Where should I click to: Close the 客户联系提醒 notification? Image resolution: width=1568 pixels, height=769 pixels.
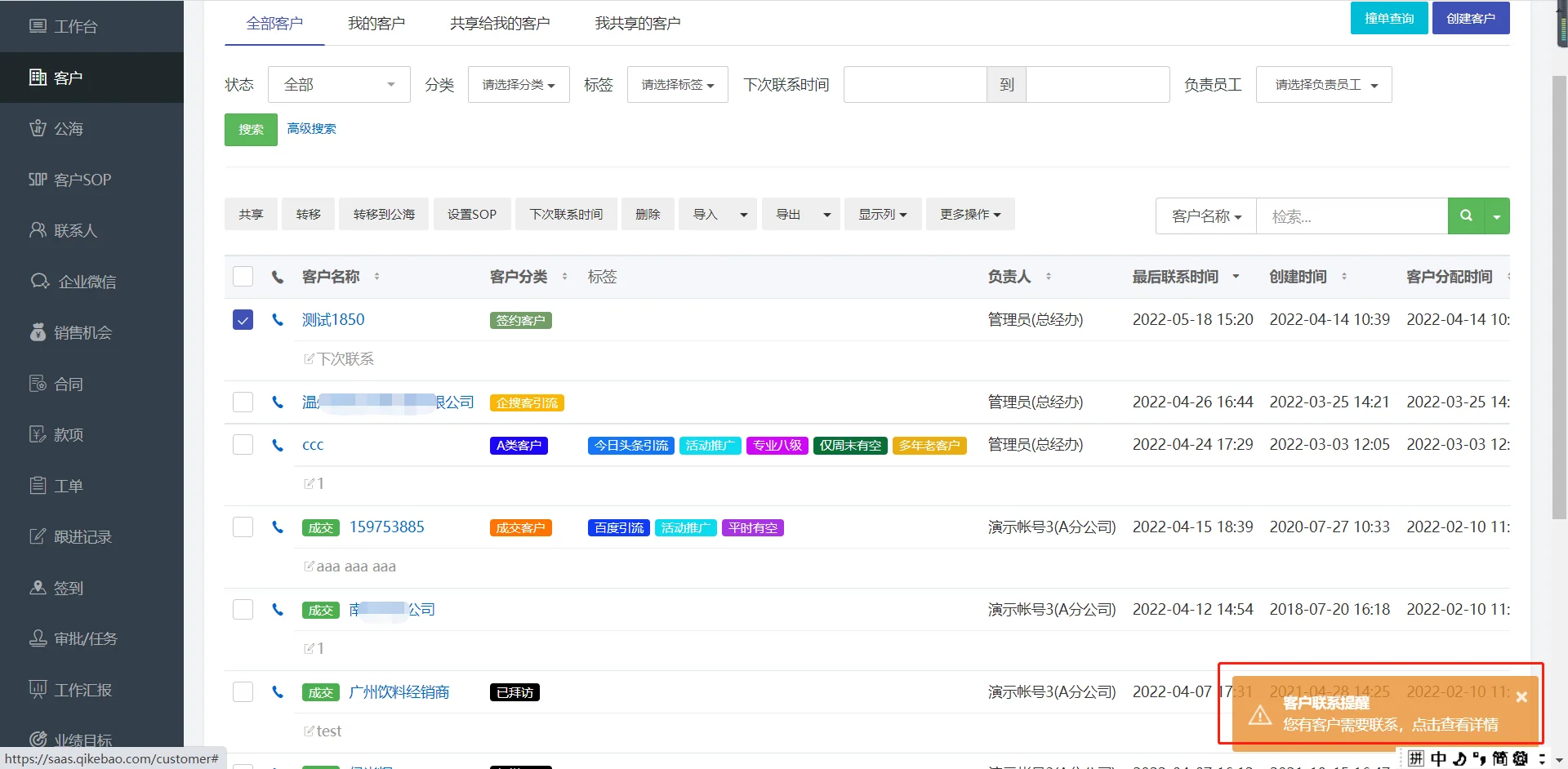(1521, 697)
